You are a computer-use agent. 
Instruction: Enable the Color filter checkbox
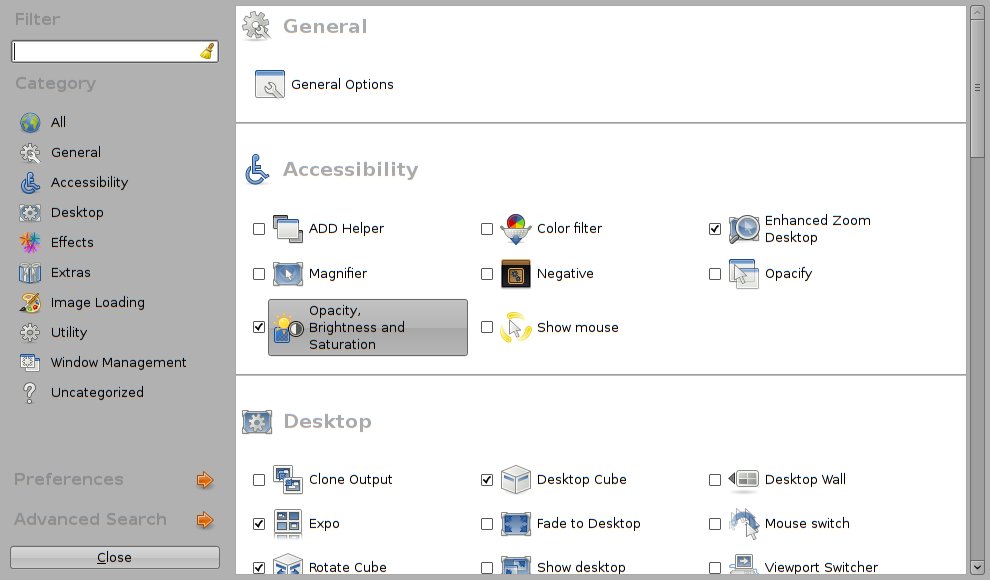tap(487, 228)
